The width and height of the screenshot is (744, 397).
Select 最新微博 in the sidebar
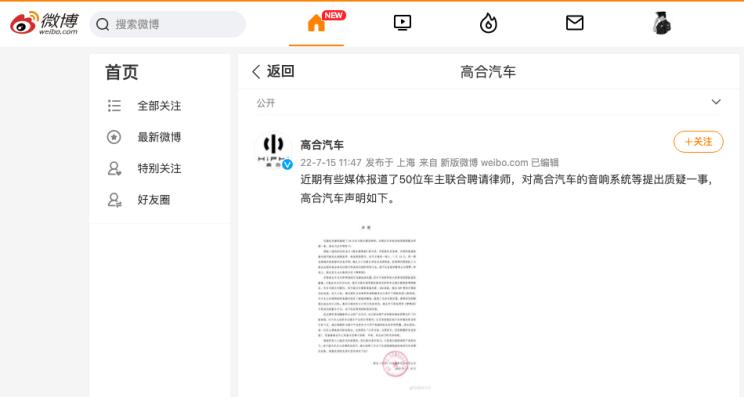(160, 137)
